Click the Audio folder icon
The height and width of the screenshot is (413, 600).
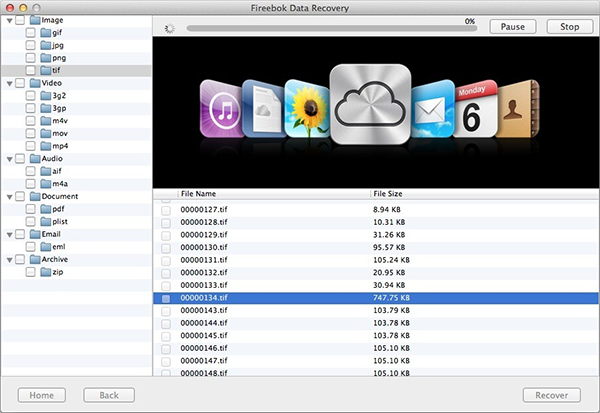coord(35,158)
